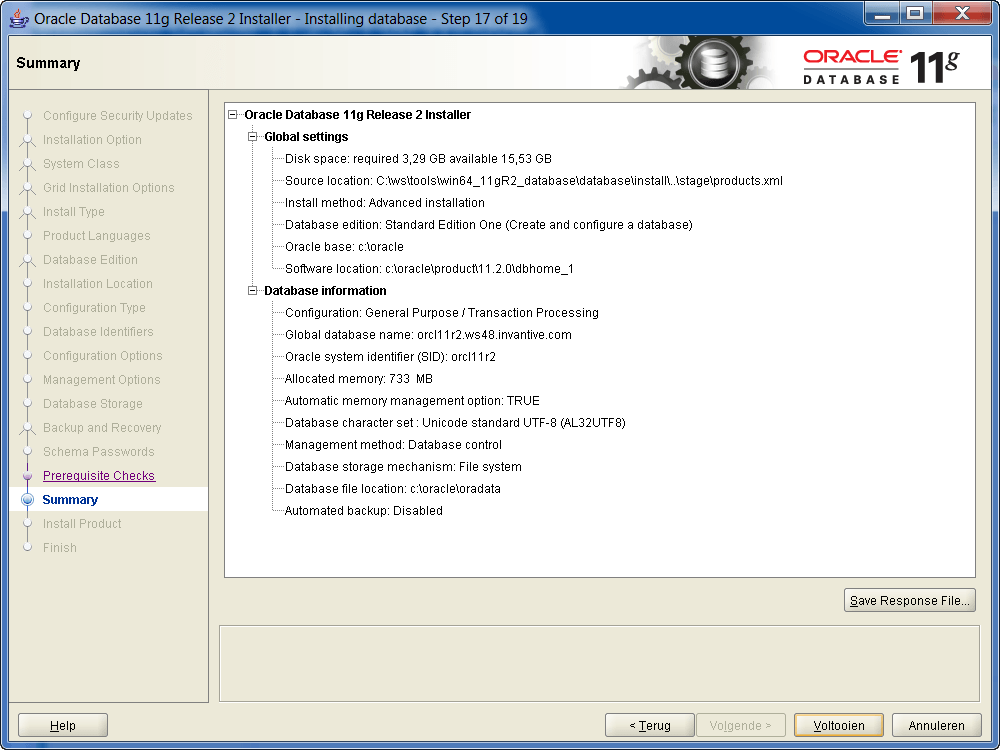Click the Installation Option step
1000x750 pixels.
[x=92, y=140]
